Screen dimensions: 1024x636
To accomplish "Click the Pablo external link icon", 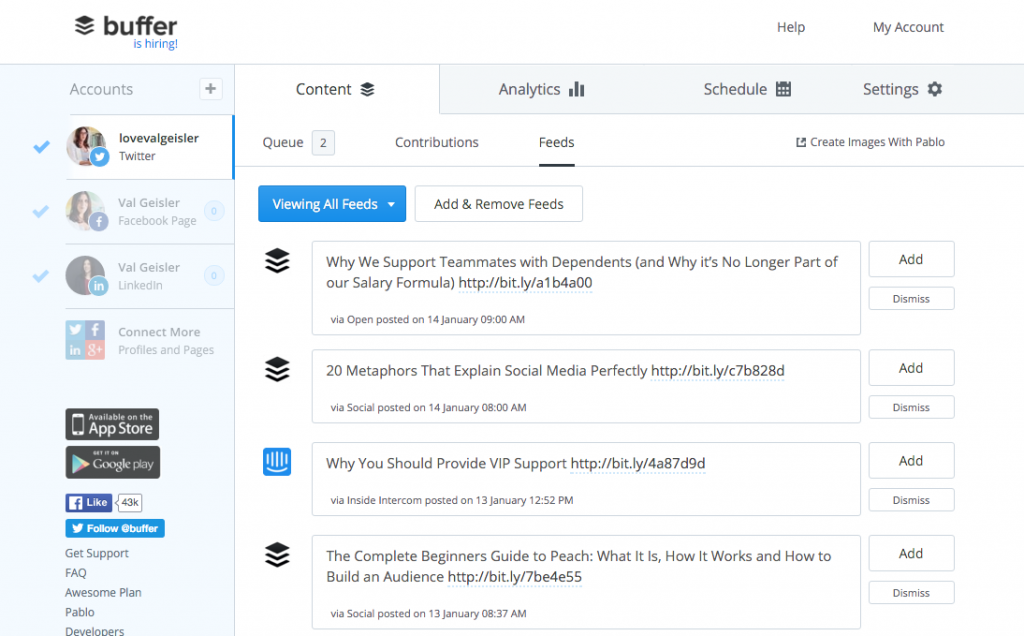I will coord(801,142).
